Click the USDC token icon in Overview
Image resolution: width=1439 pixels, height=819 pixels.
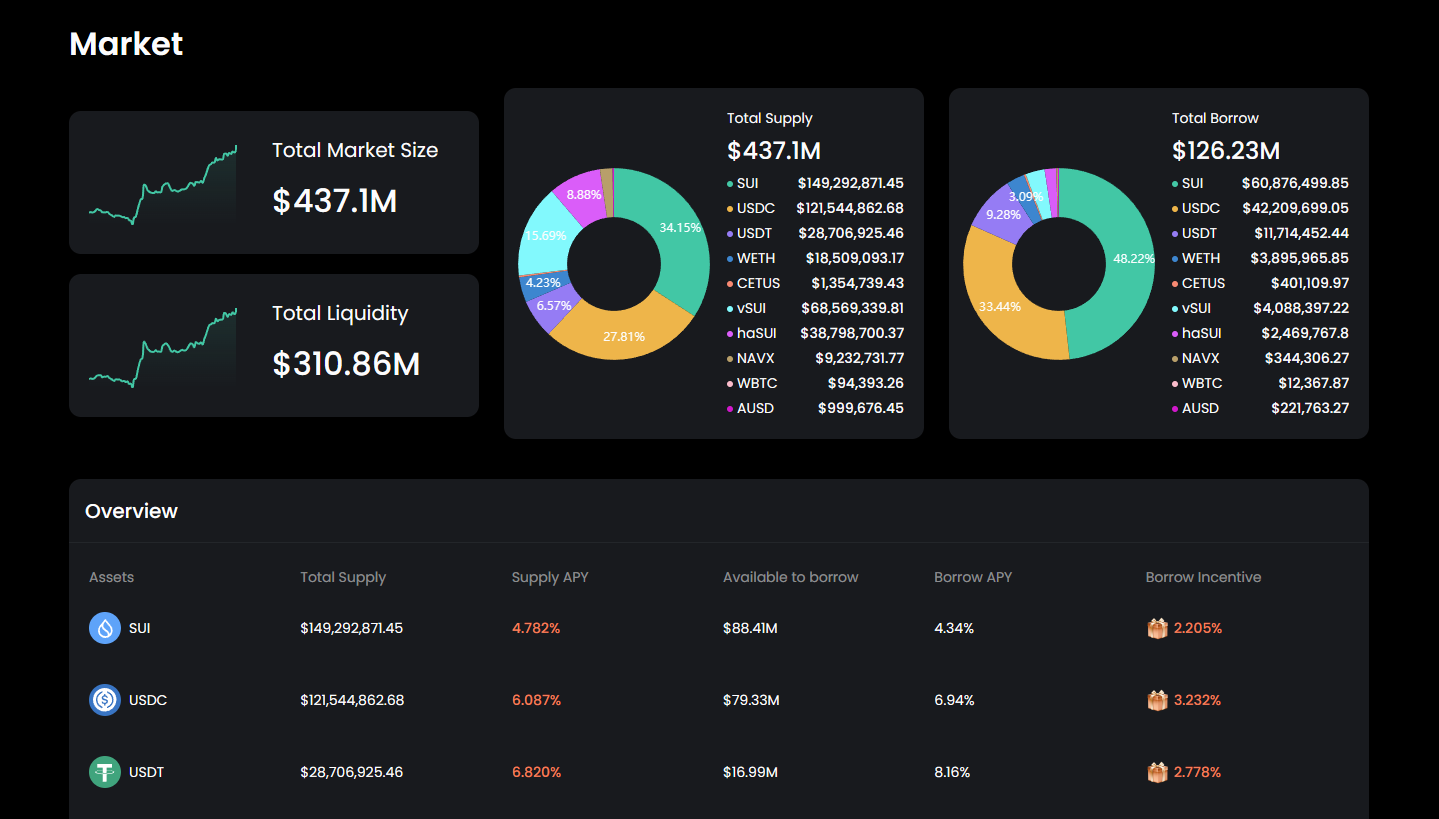coord(105,700)
